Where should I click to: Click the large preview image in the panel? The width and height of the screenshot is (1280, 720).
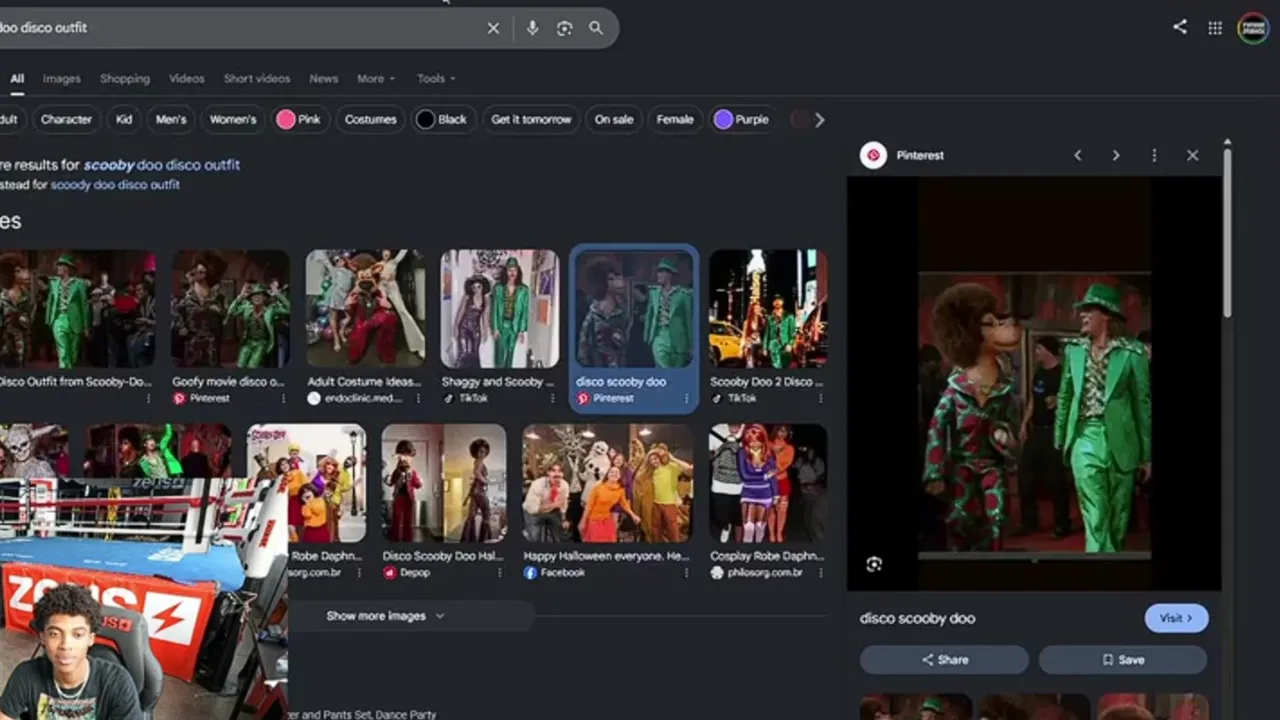(1034, 383)
